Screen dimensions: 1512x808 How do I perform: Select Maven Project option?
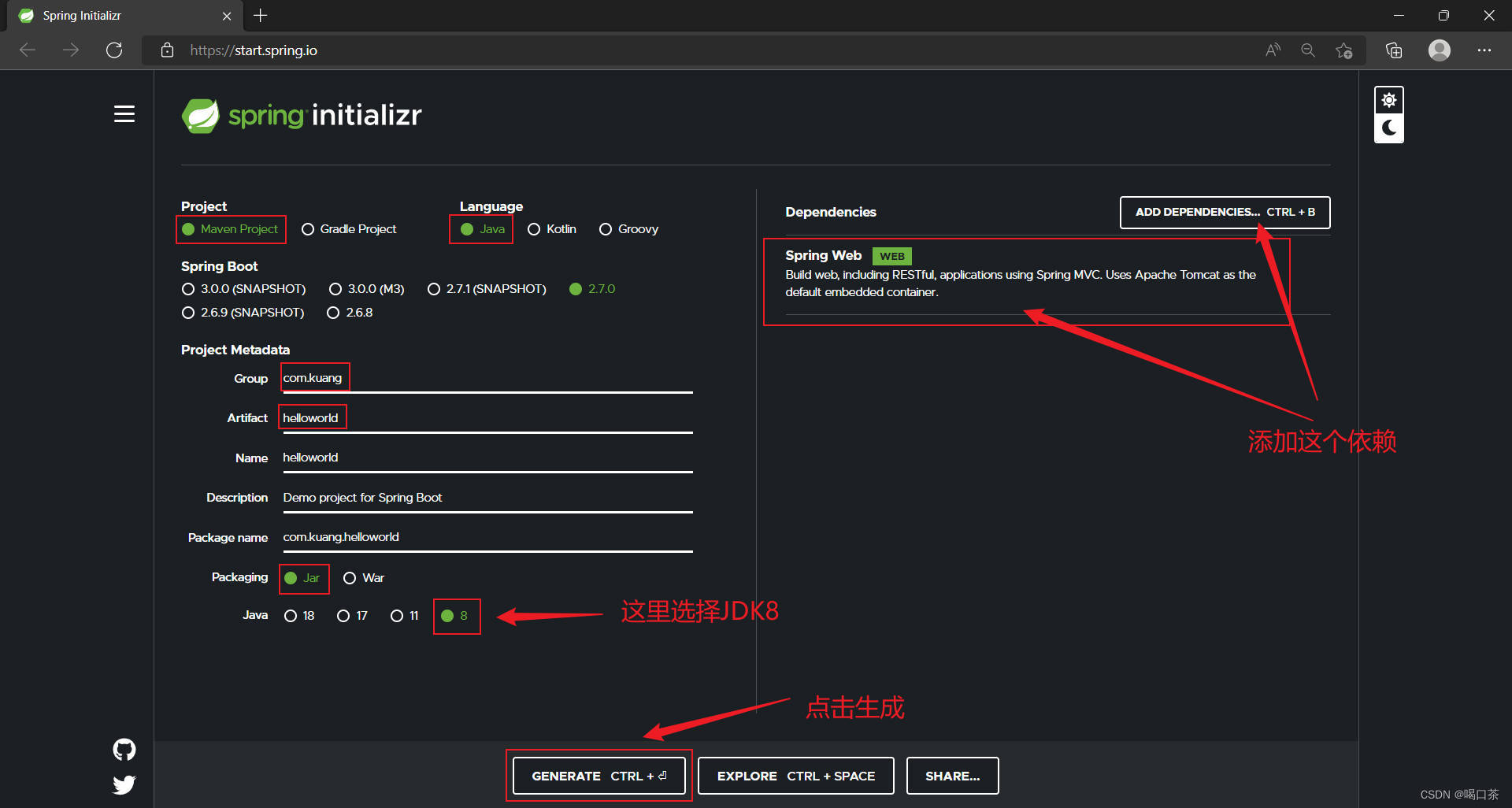coord(230,229)
